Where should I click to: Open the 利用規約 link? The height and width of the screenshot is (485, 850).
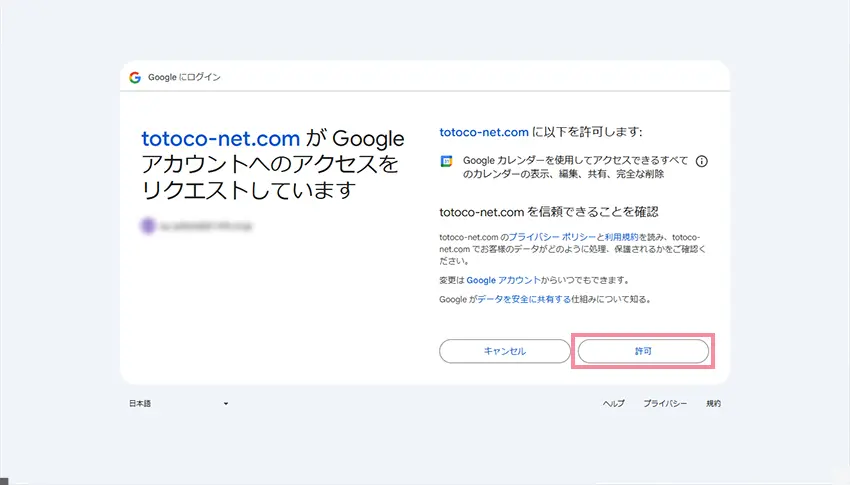click(621, 237)
